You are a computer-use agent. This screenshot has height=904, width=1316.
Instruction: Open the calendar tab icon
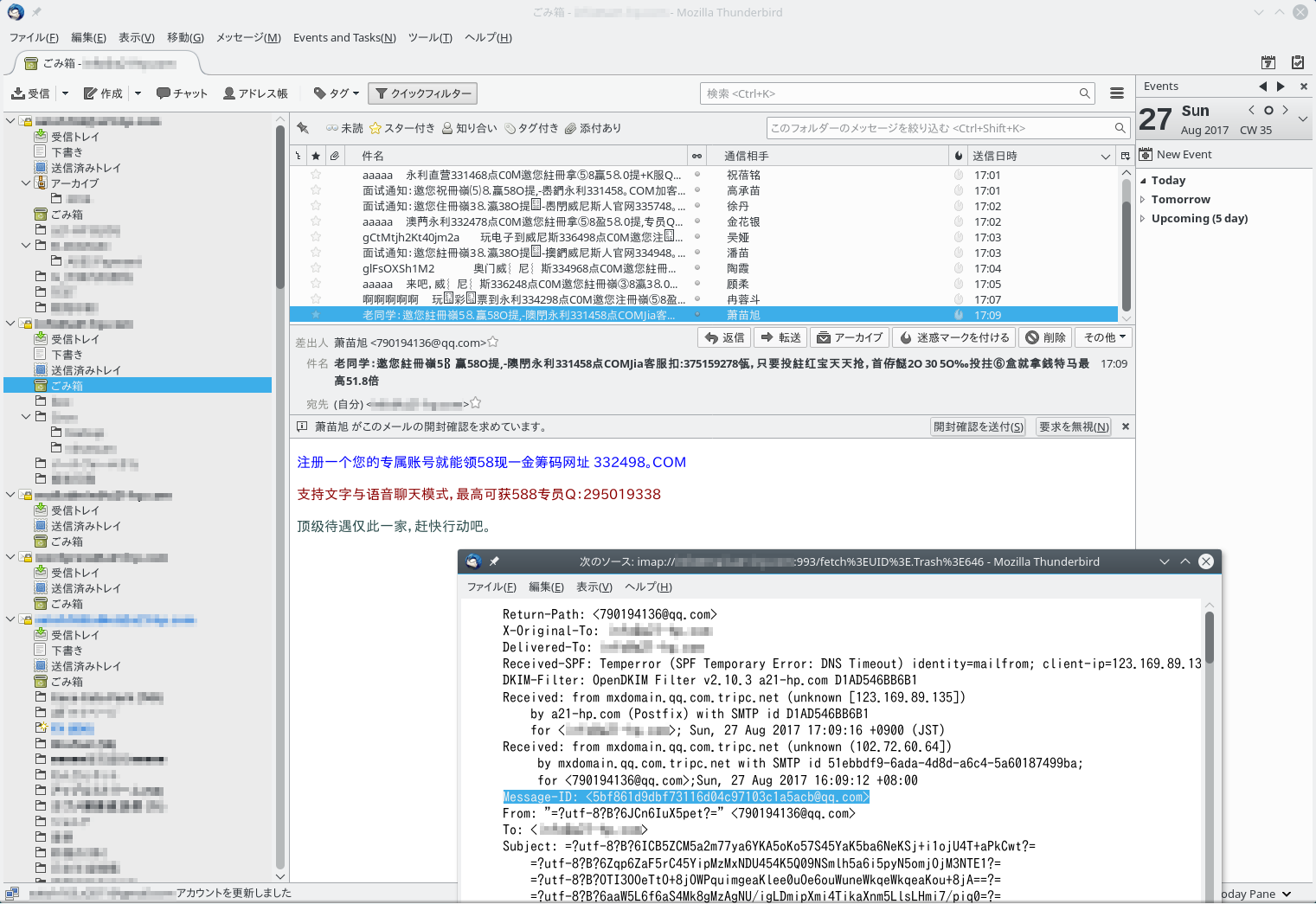coord(1268,62)
